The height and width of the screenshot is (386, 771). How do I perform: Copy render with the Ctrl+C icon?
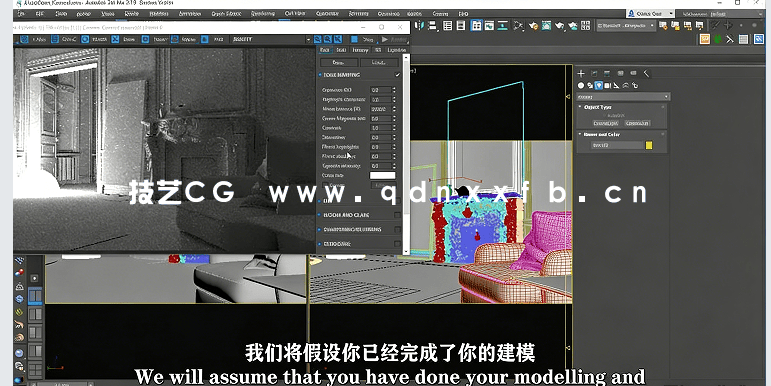pos(55,39)
